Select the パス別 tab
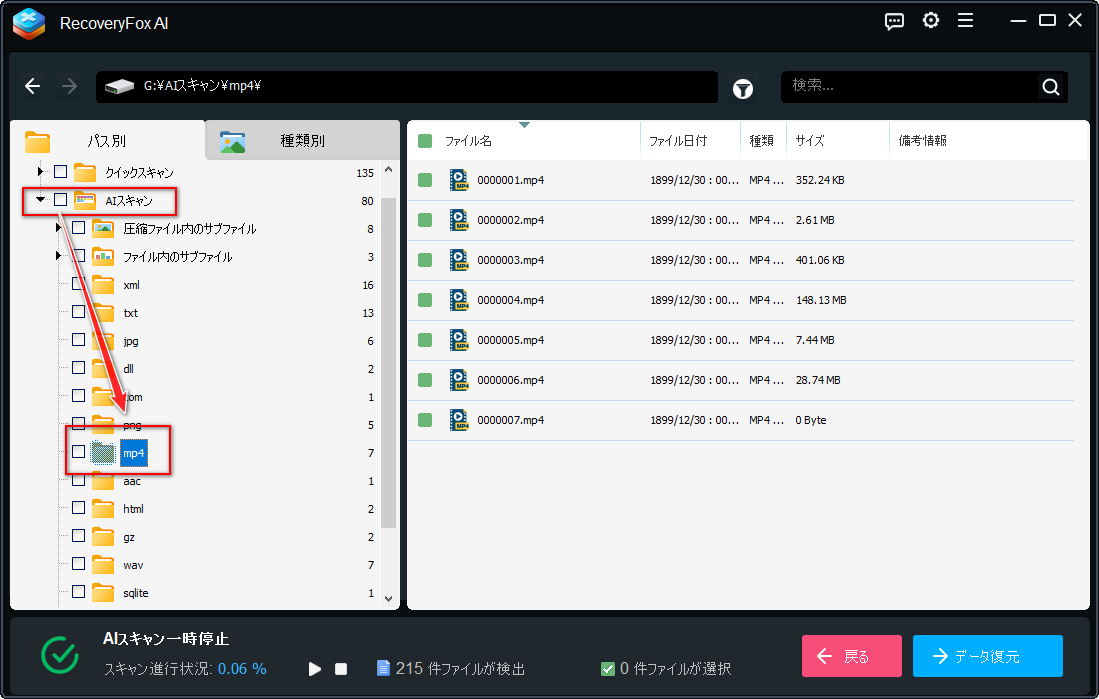This screenshot has width=1099, height=699. (107, 140)
